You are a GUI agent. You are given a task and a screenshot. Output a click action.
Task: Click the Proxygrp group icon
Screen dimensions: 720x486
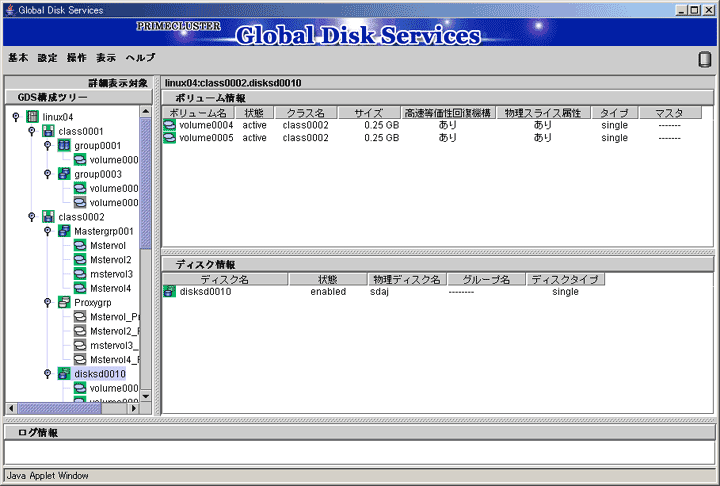pyautogui.click(x=64, y=302)
